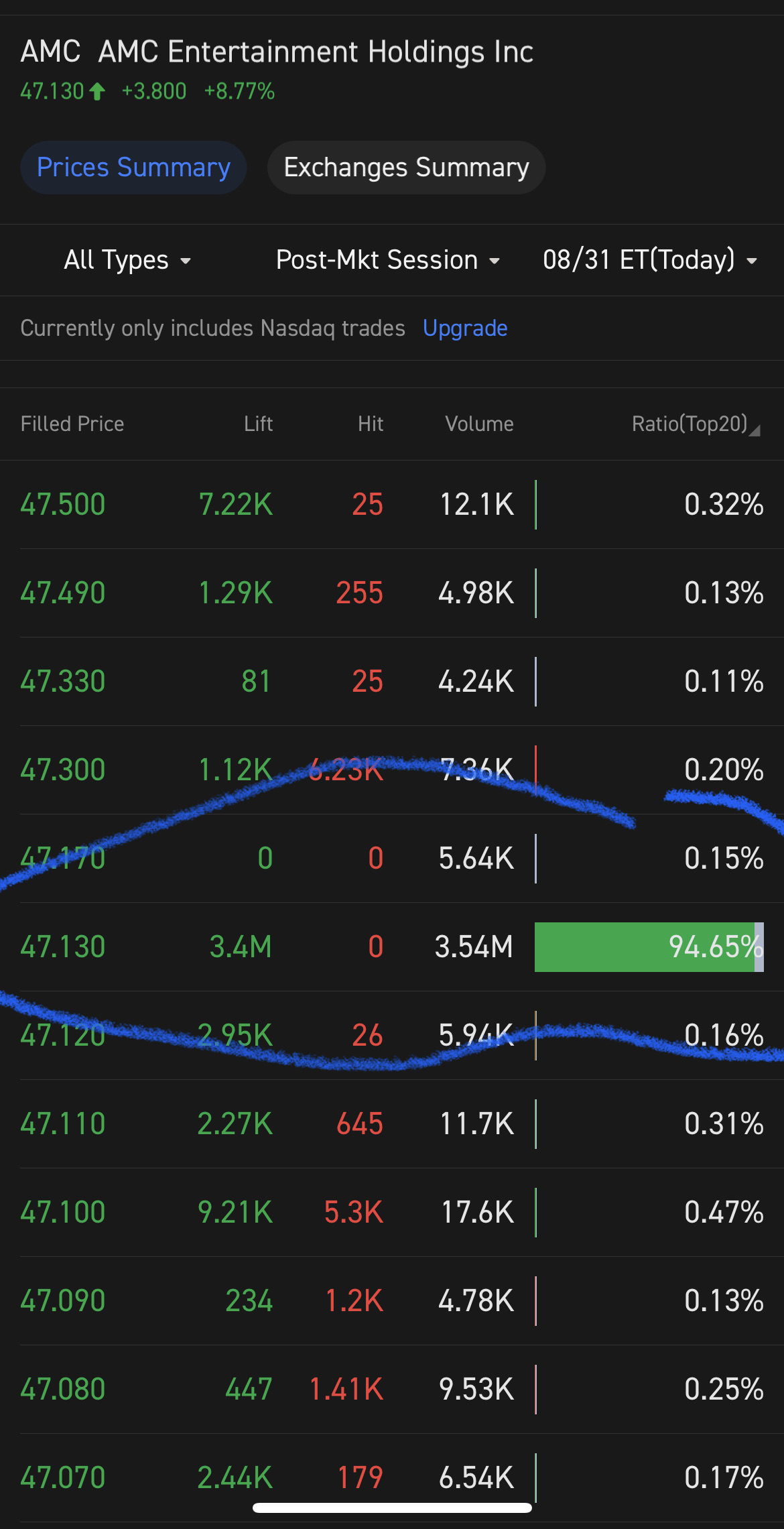Click the 81 lift value
The height and width of the screenshot is (1529, 784).
pyautogui.click(x=257, y=682)
